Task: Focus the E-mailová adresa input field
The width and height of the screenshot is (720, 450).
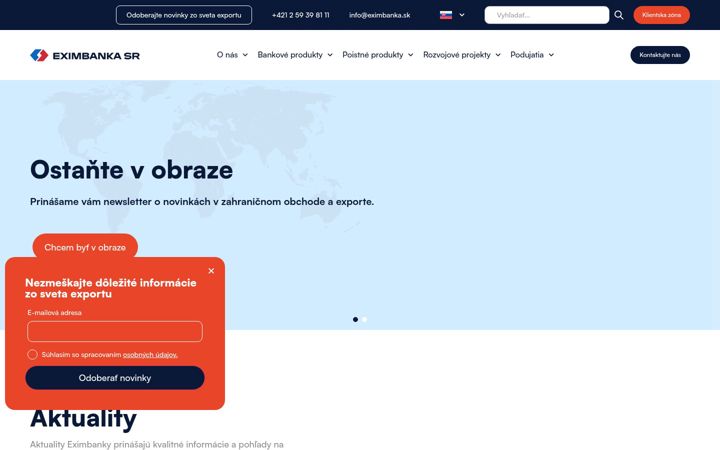Action: point(115,332)
